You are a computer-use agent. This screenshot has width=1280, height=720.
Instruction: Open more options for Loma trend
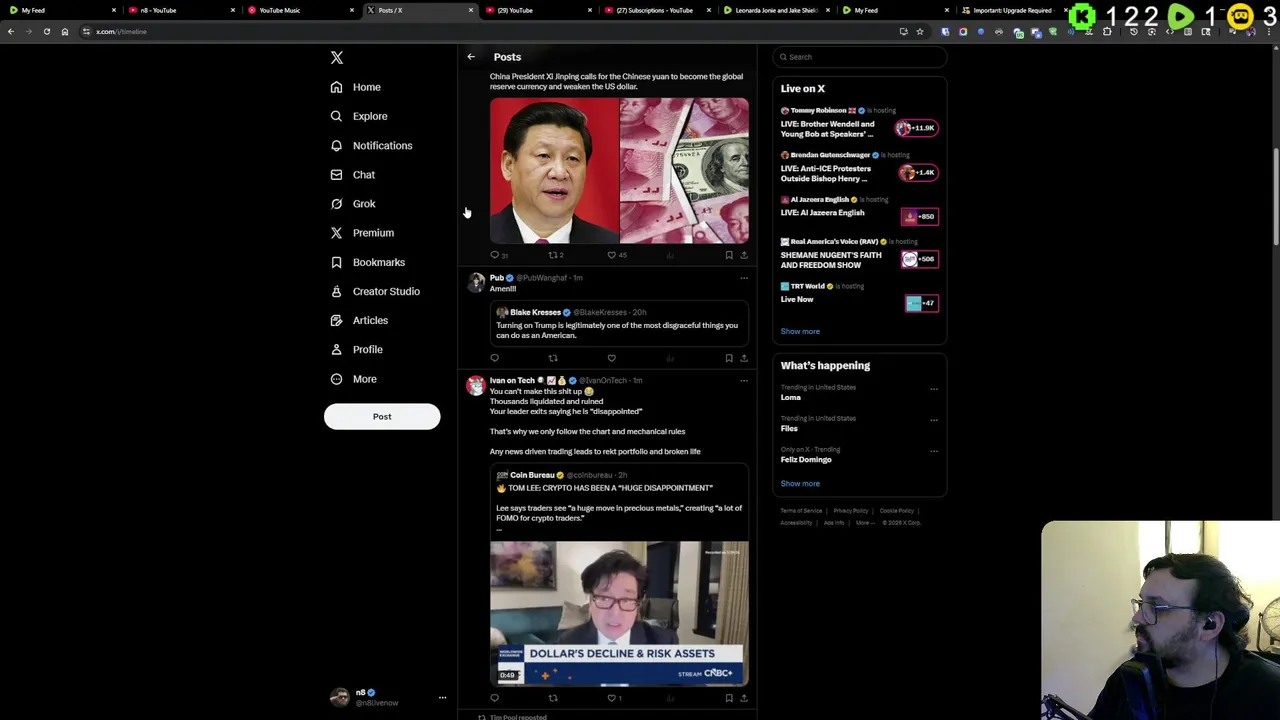(934, 388)
